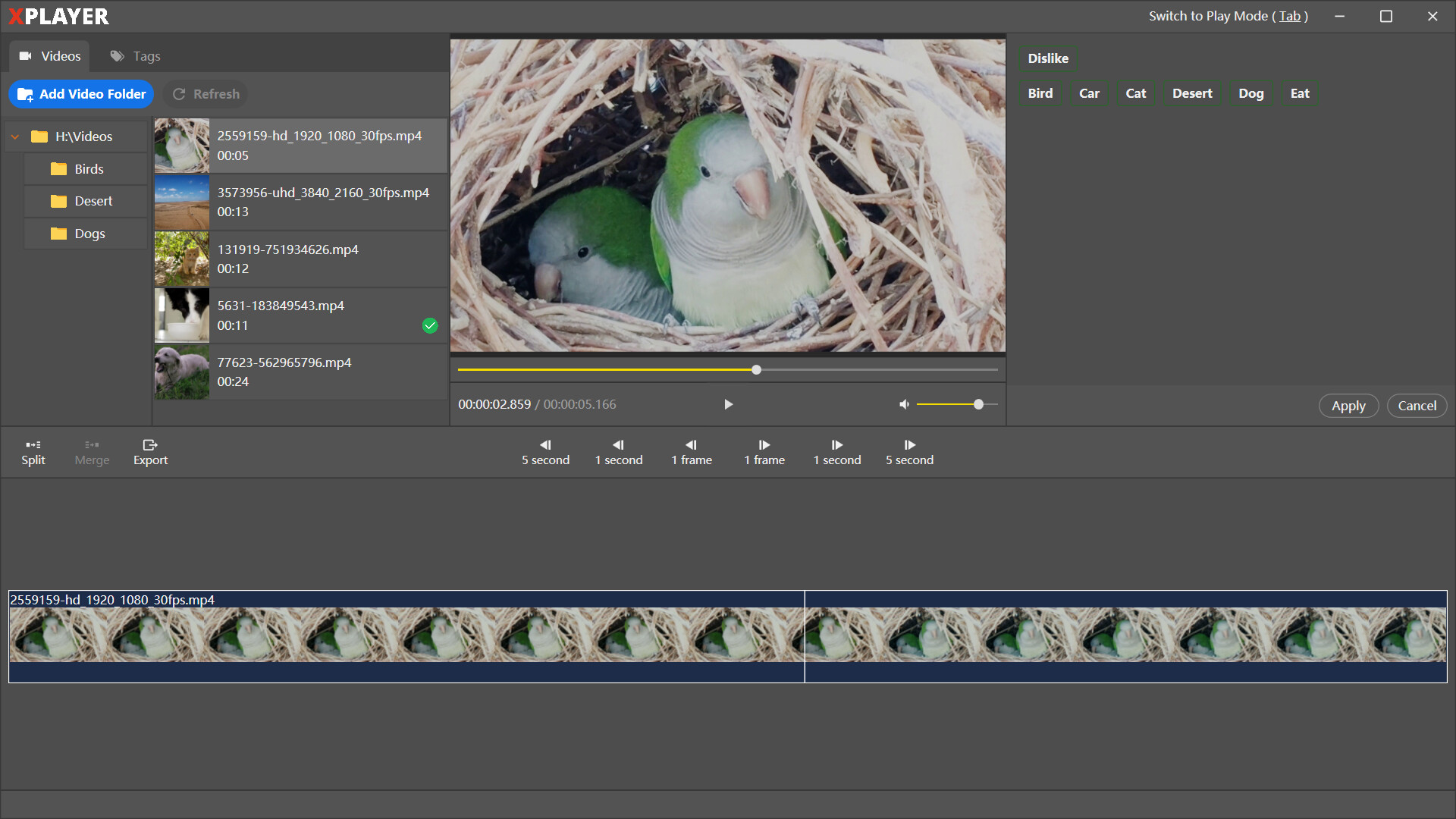This screenshot has width=1456, height=819.
Task: Select the parrot video thumbnail 2559159-hd
Action: [182, 146]
